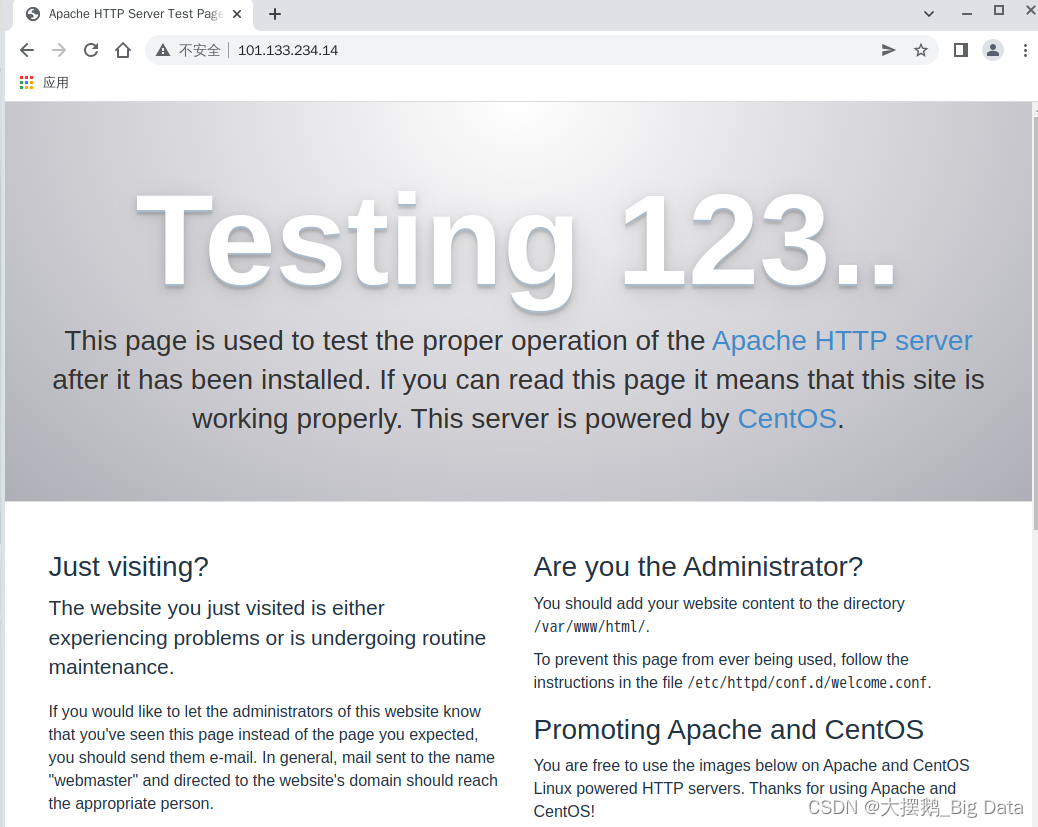Close the Apache HTTP Server Test Page tab

coord(237,14)
